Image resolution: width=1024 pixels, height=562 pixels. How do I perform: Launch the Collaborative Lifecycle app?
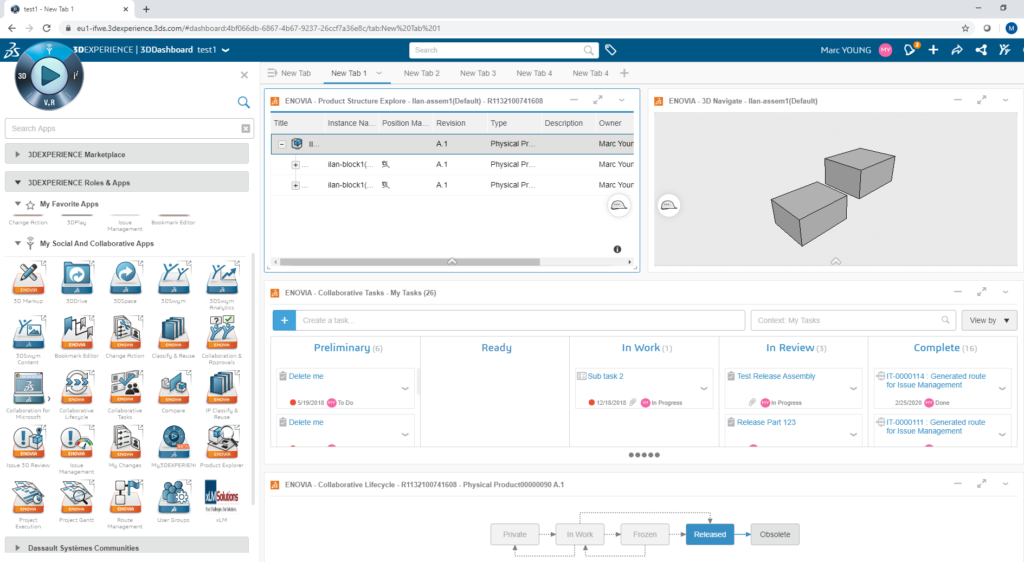[76, 388]
